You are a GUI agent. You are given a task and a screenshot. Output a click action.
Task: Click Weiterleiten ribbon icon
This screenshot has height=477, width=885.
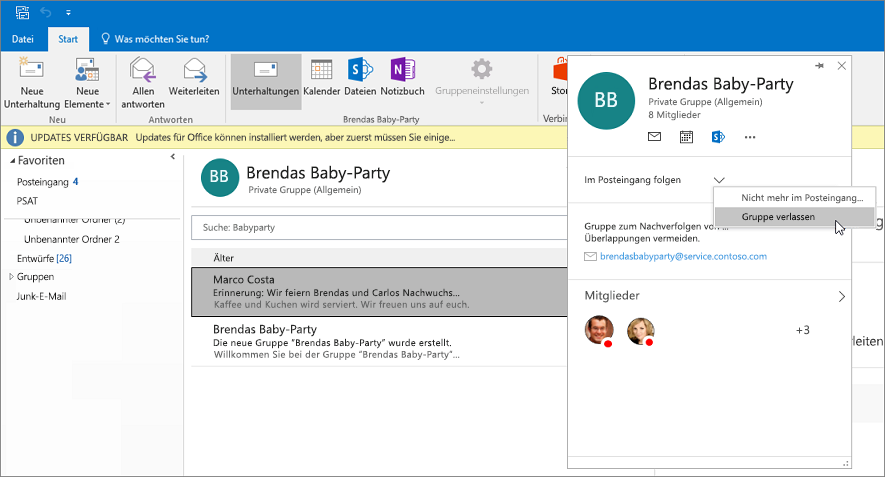[x=194, y=69]
